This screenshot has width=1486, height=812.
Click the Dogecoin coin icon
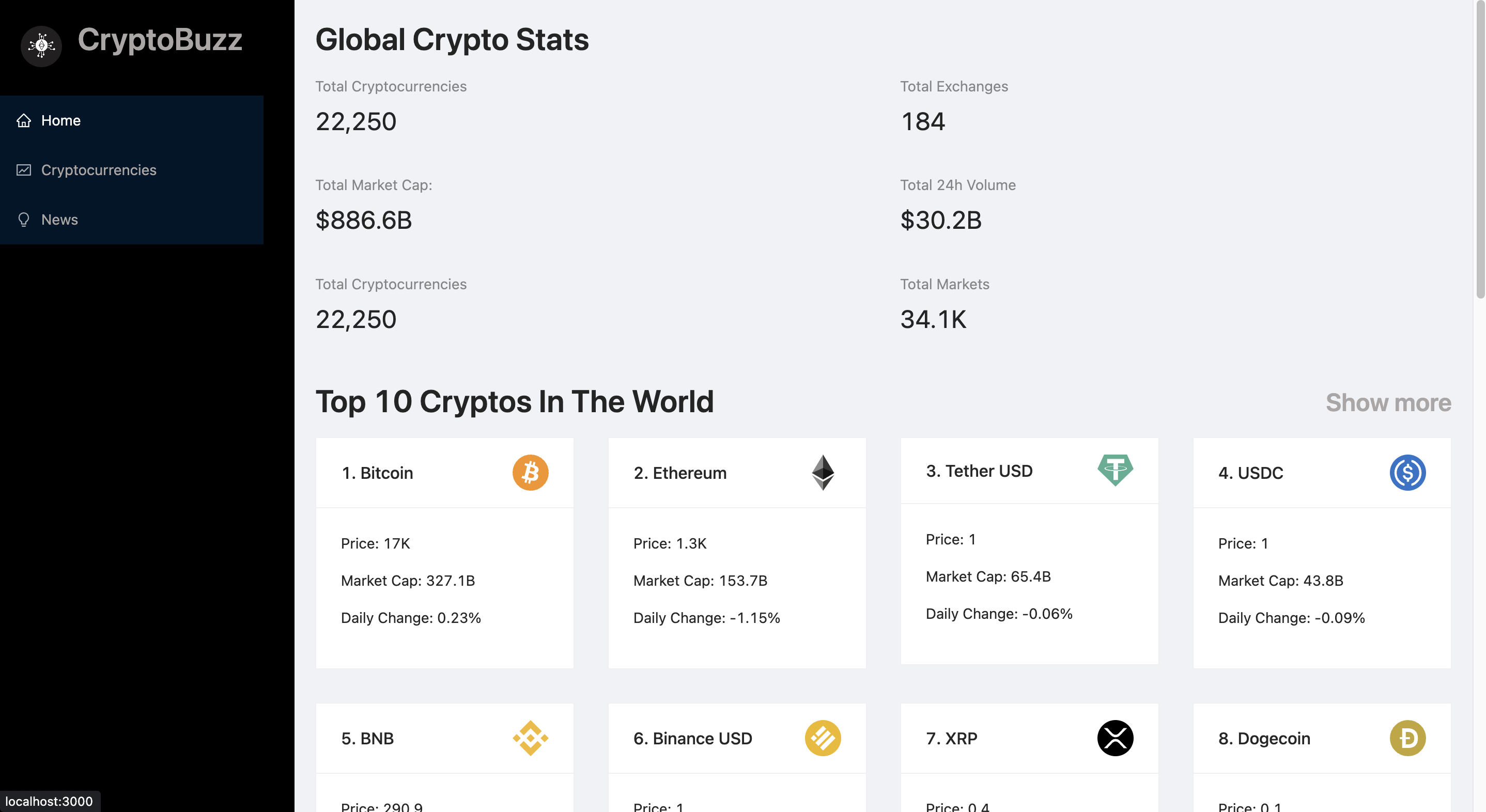click(1407, 738)
